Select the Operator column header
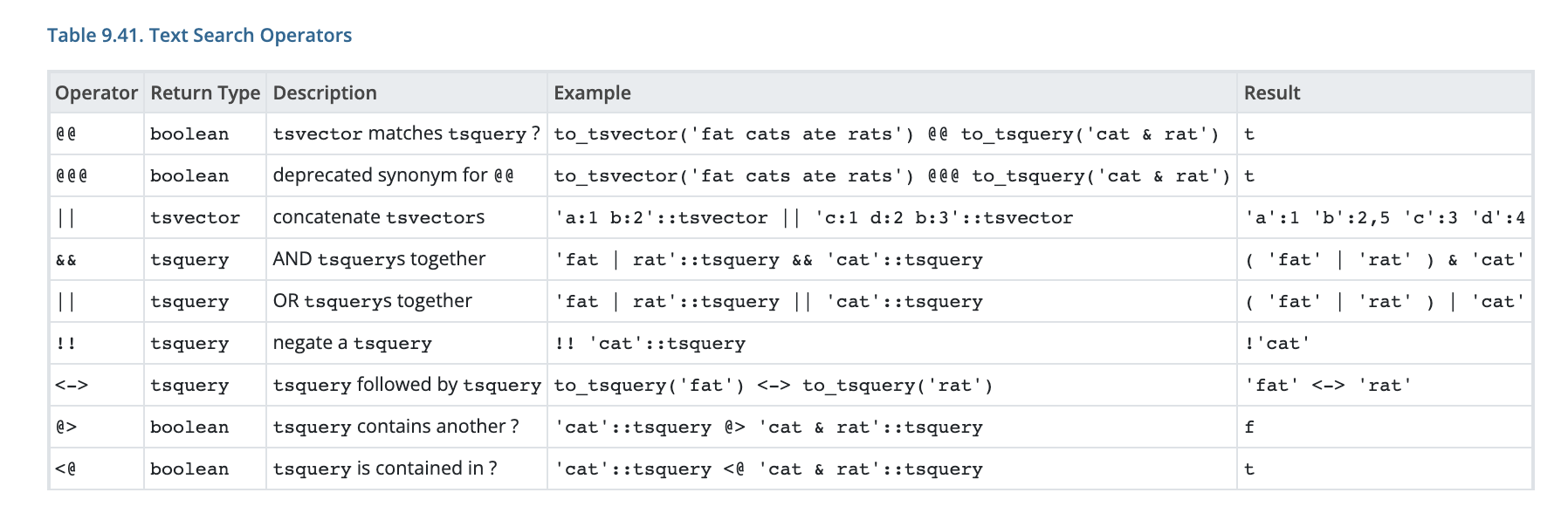Screen dimensions: 1568x520 click(x=96, y=92)
